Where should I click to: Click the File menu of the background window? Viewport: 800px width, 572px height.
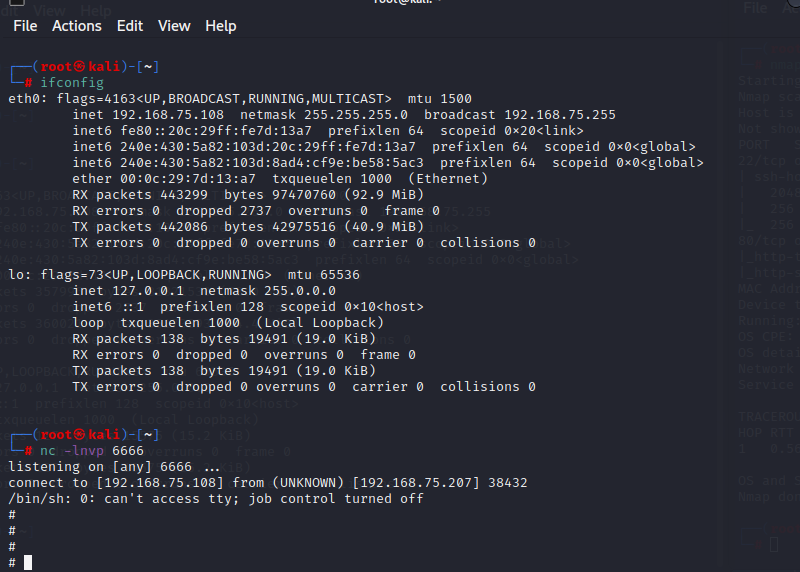coord(755,8)
